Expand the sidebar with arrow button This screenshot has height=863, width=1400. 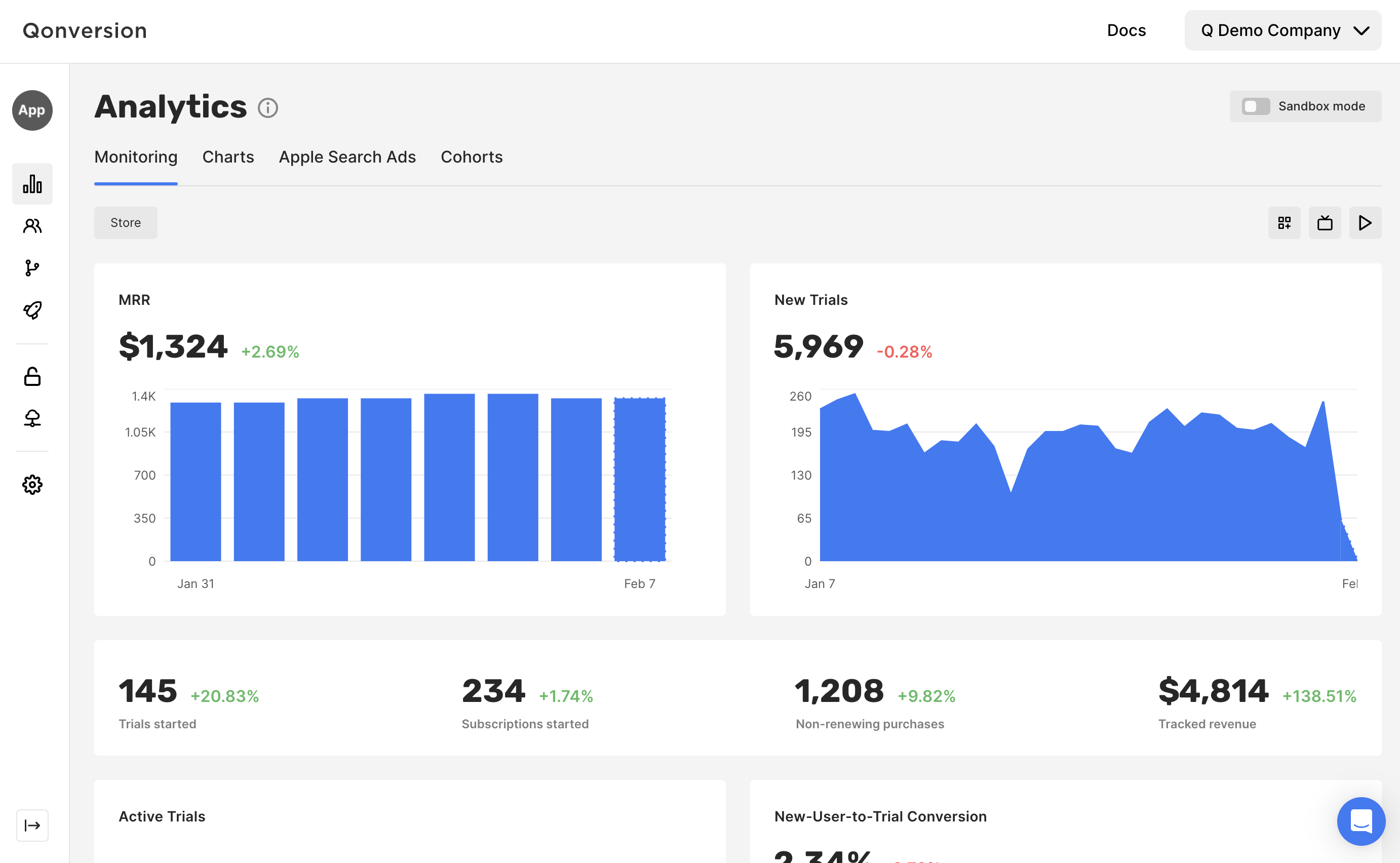32,825
